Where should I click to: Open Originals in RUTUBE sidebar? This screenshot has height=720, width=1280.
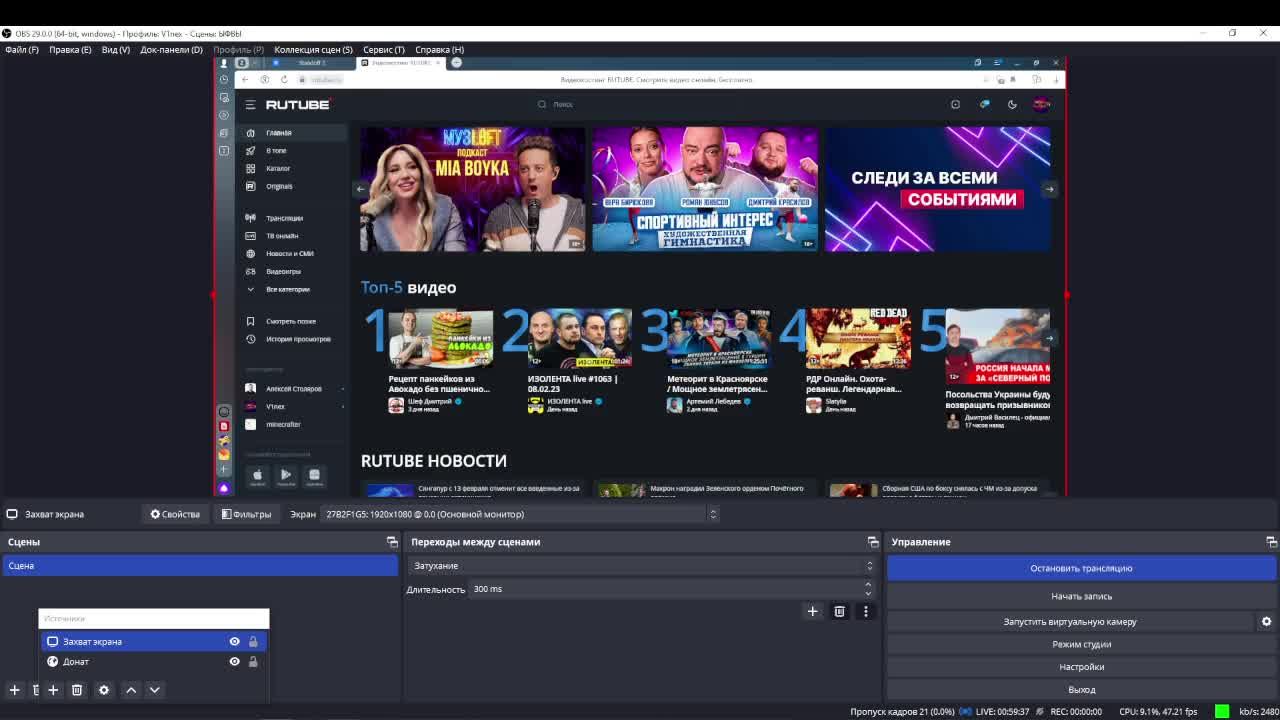pos(290,187)
